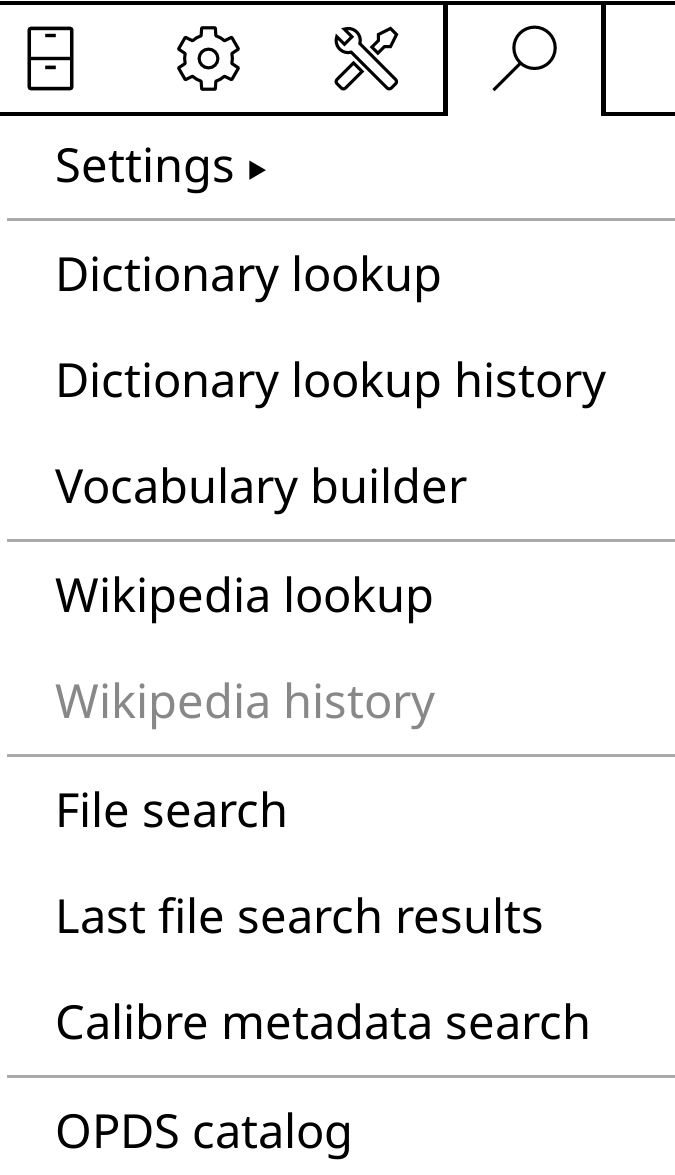This screenshot has height=1175, width=675.
Task: Open Dictionary lookup
Action: click(248, 275)
